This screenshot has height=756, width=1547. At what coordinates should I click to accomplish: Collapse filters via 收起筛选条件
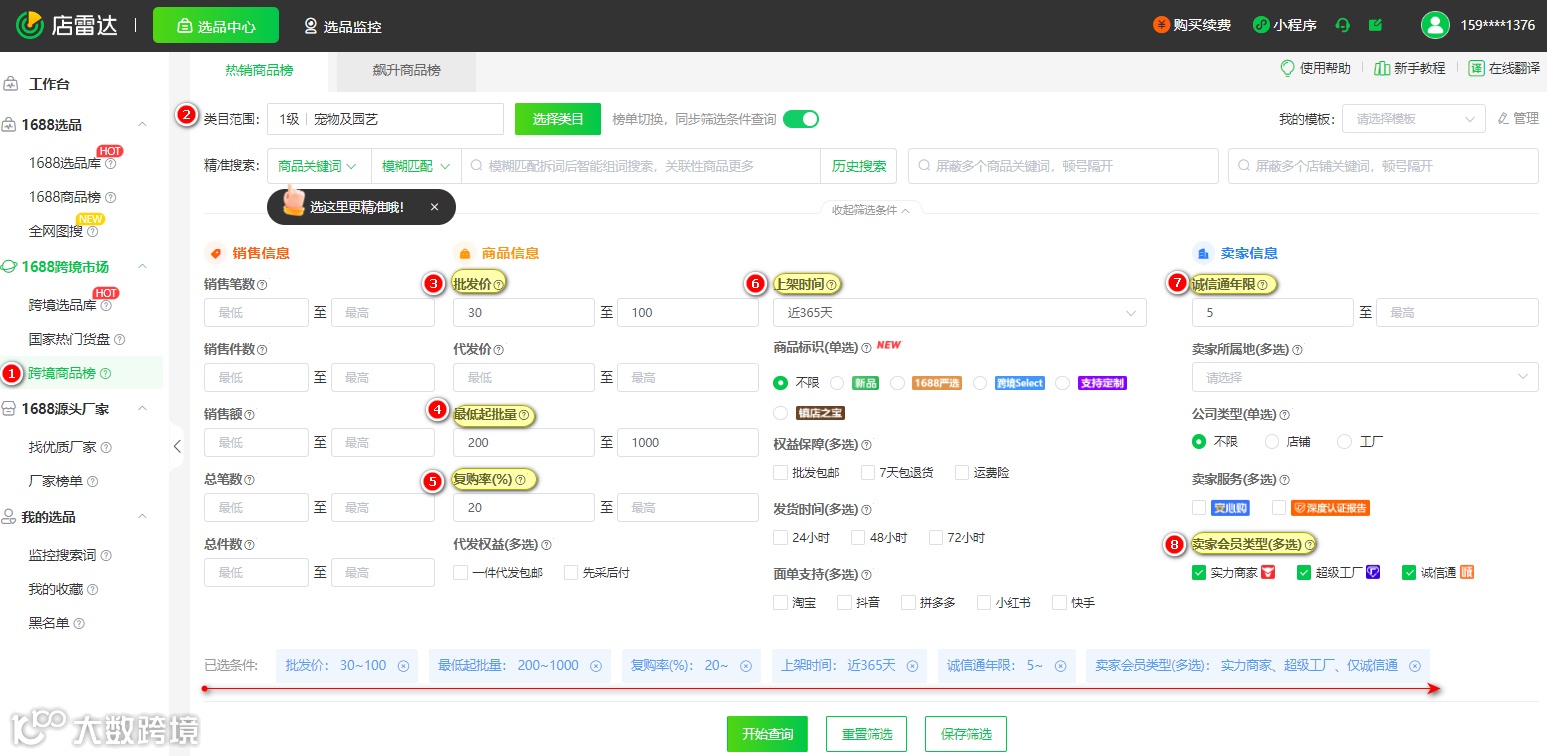point(870,210)
